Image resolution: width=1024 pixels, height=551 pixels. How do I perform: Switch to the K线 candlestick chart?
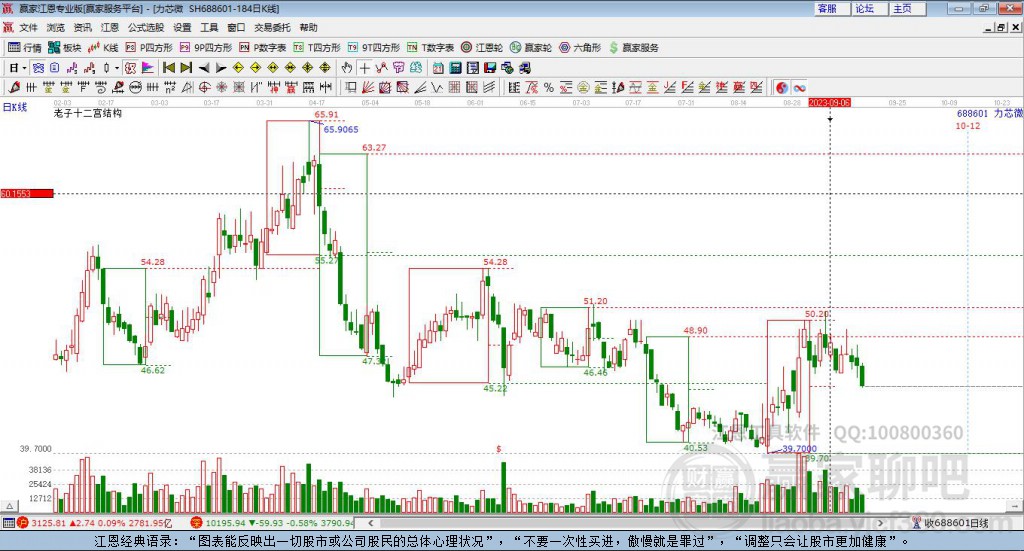(x=103, y=48)
